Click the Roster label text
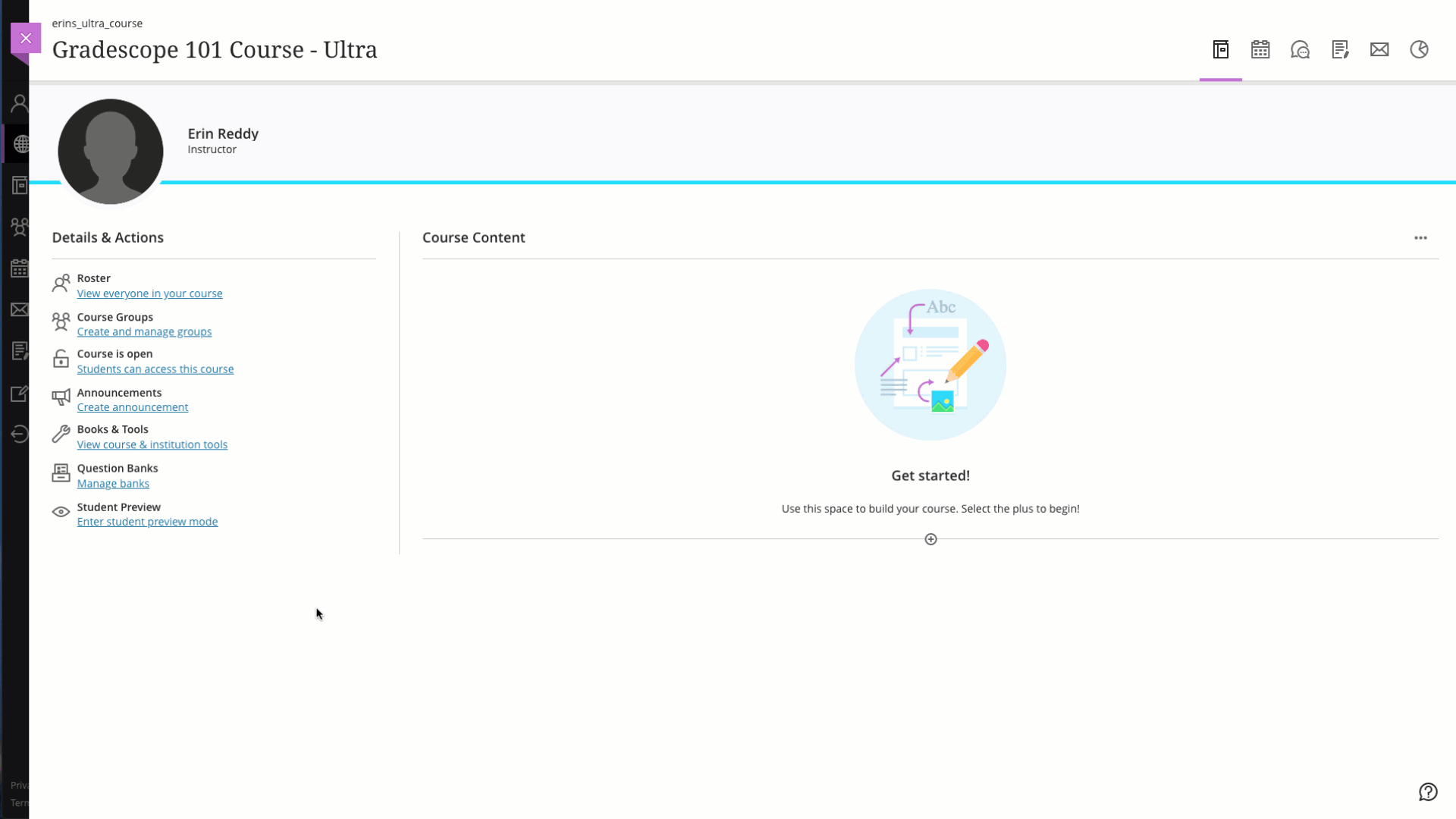 (94, 278)
